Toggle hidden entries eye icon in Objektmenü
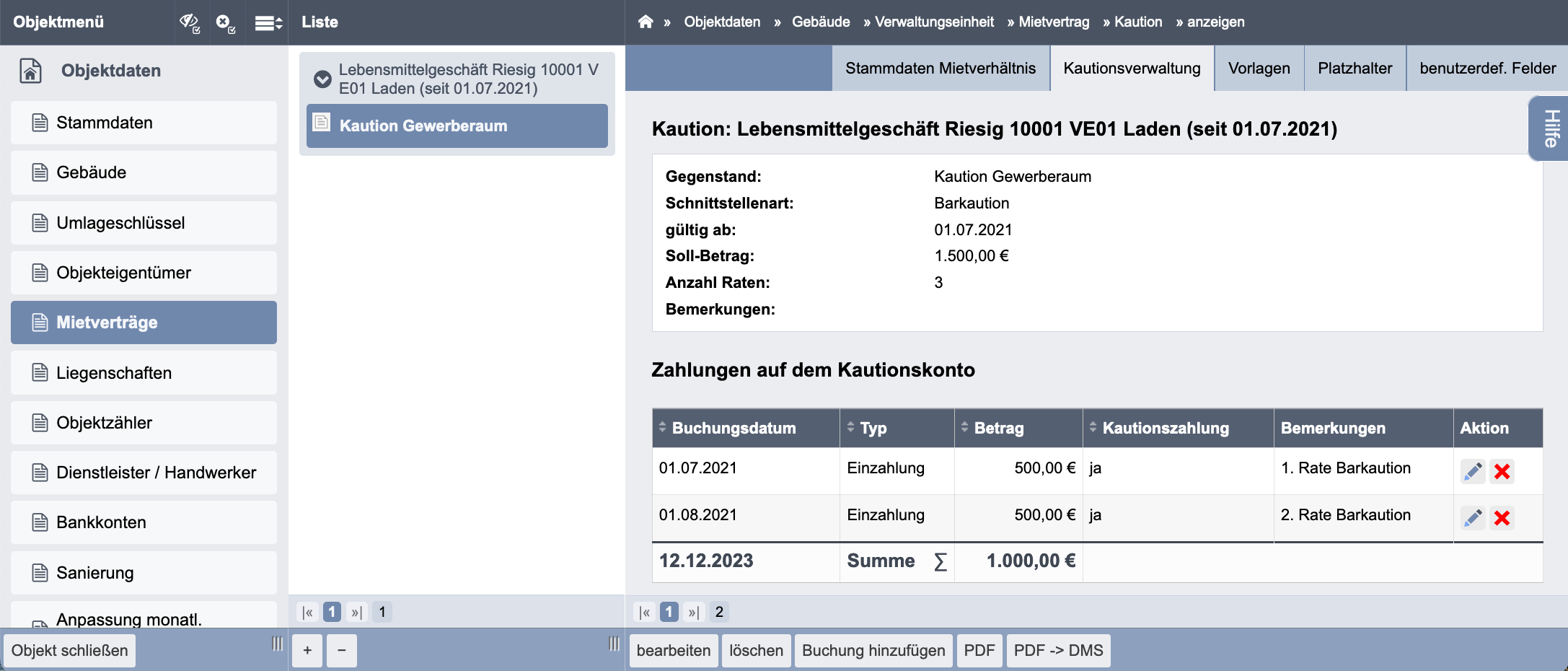This screenshot has height=671, width=1568. [x=190, y=22]
